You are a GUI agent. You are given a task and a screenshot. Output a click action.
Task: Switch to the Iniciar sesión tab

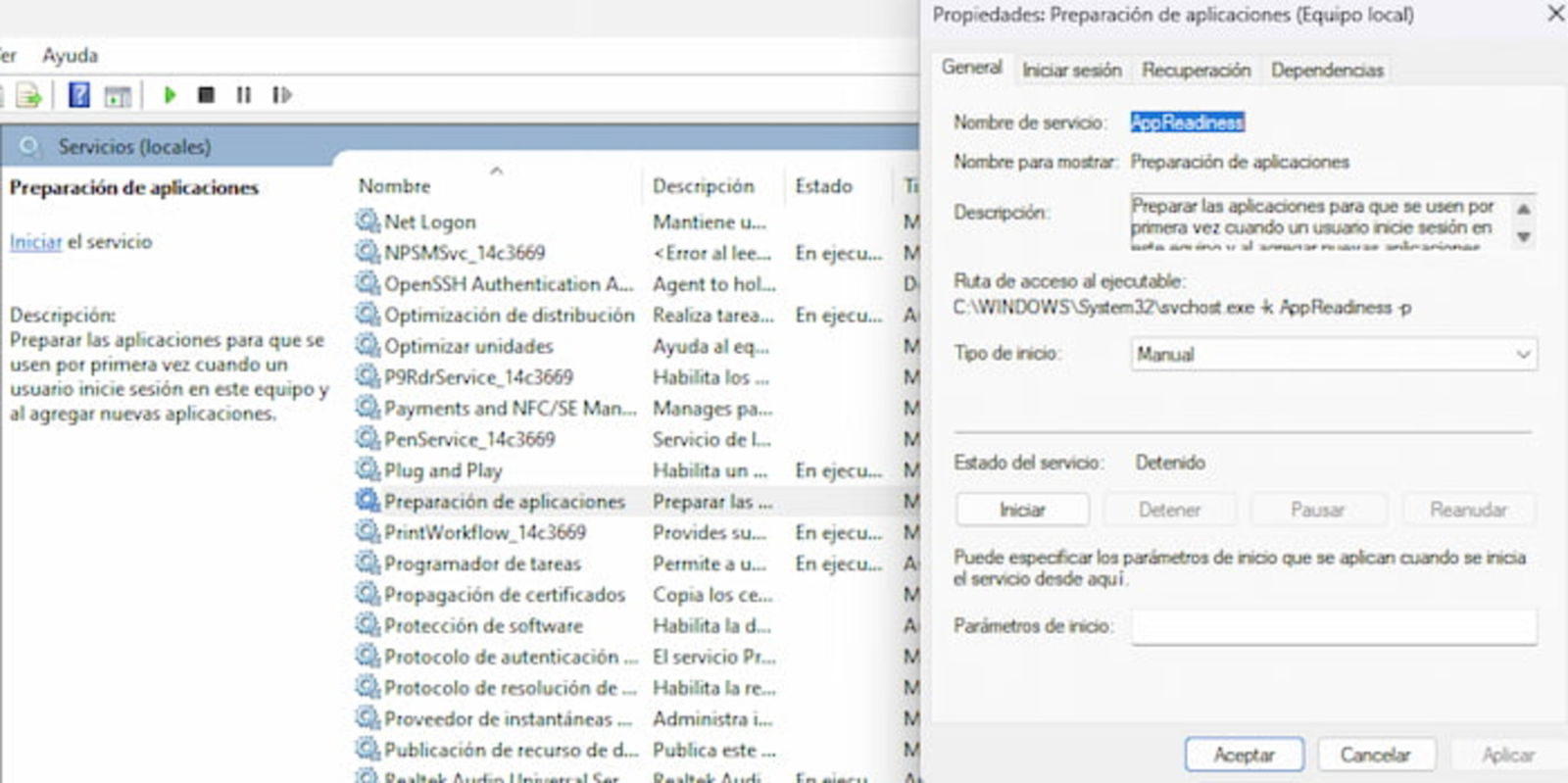1071,70
